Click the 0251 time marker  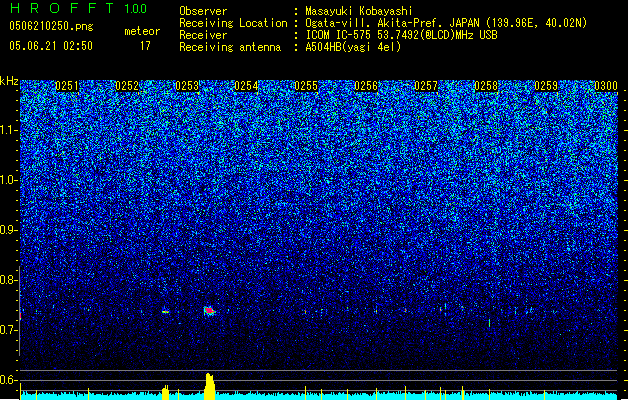[x=67, y=86]
